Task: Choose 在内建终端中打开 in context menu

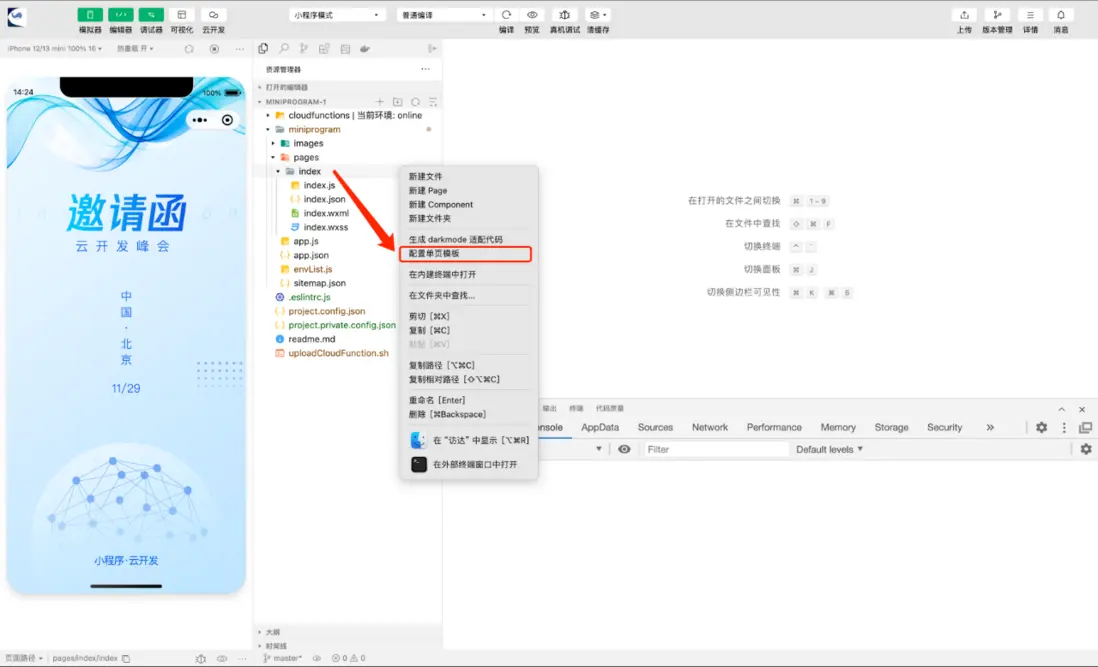Action: click(442, 274)
